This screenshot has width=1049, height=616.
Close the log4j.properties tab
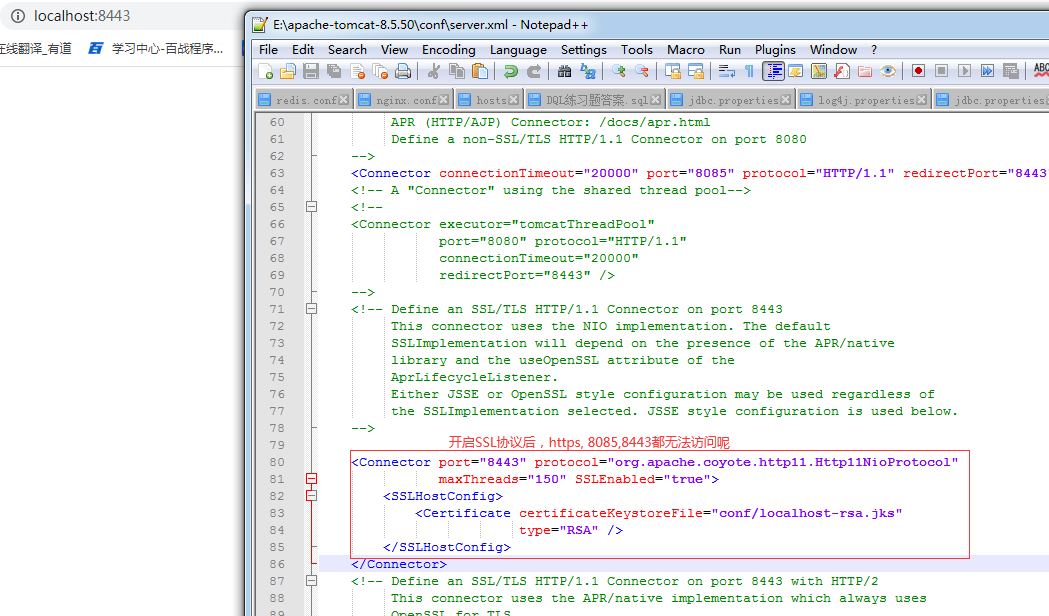tap(922, 100)
